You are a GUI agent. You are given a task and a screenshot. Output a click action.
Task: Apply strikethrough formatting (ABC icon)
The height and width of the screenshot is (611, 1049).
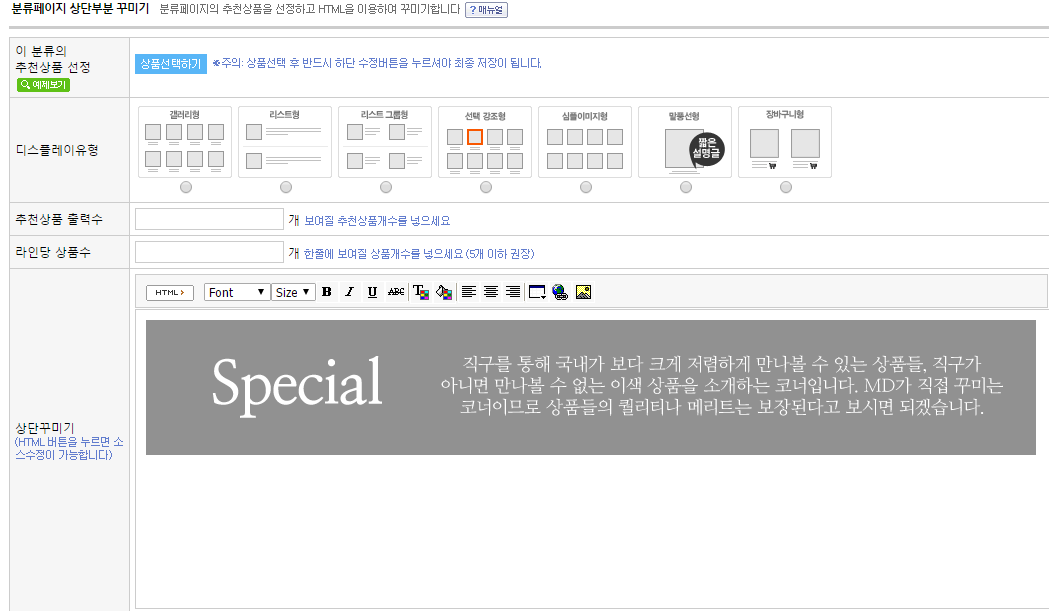tap(396, 292)
